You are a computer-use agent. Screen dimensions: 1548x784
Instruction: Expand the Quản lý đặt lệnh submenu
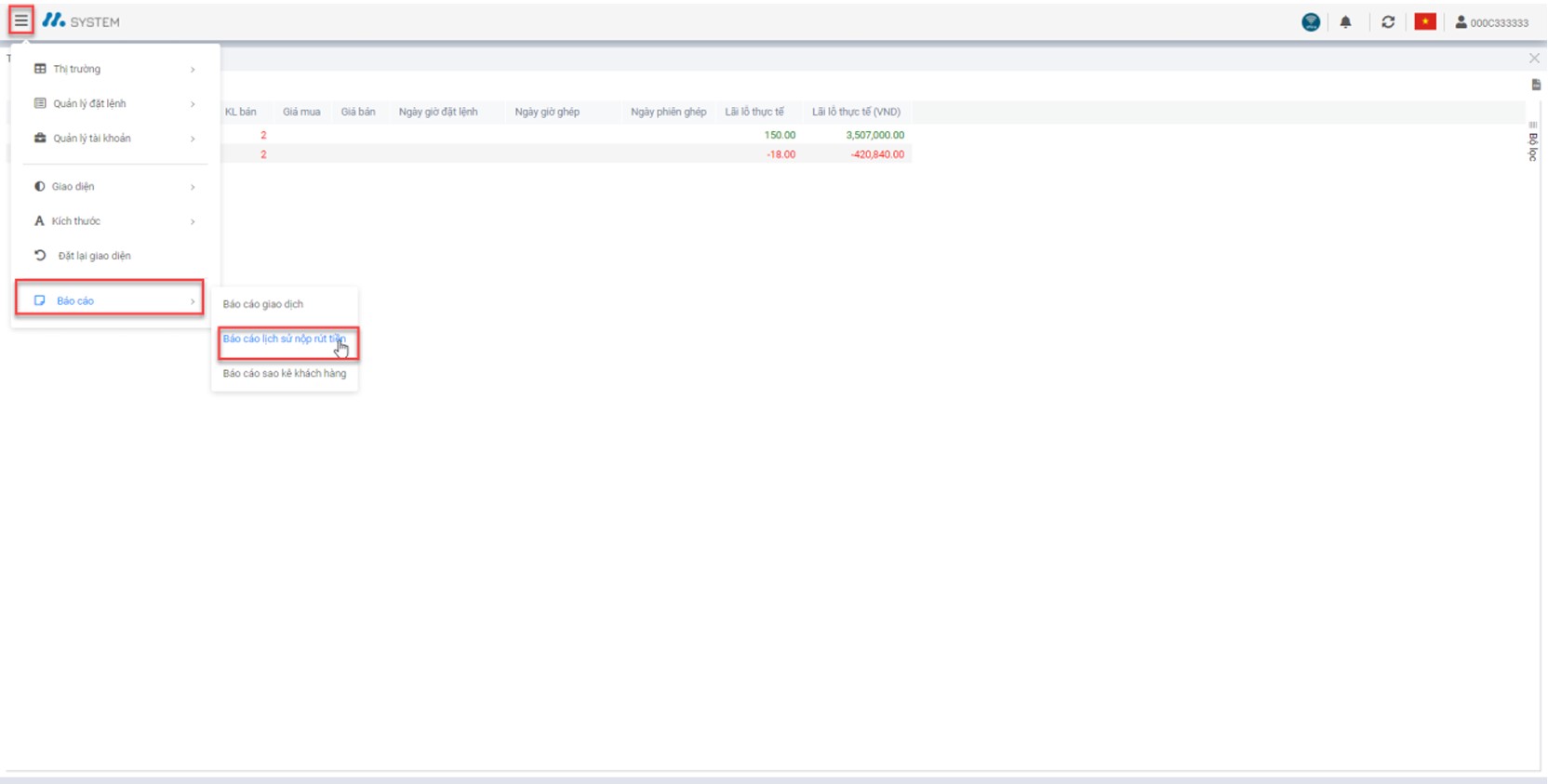[113, 103]
